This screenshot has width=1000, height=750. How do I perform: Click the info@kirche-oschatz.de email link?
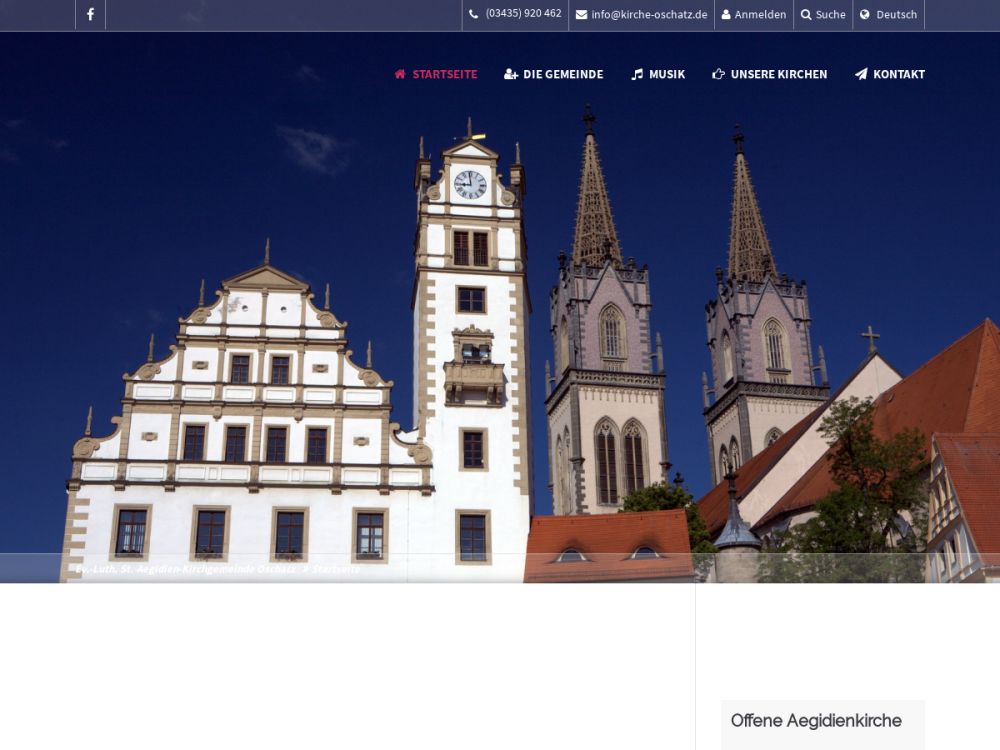click(x=649, y=15)
